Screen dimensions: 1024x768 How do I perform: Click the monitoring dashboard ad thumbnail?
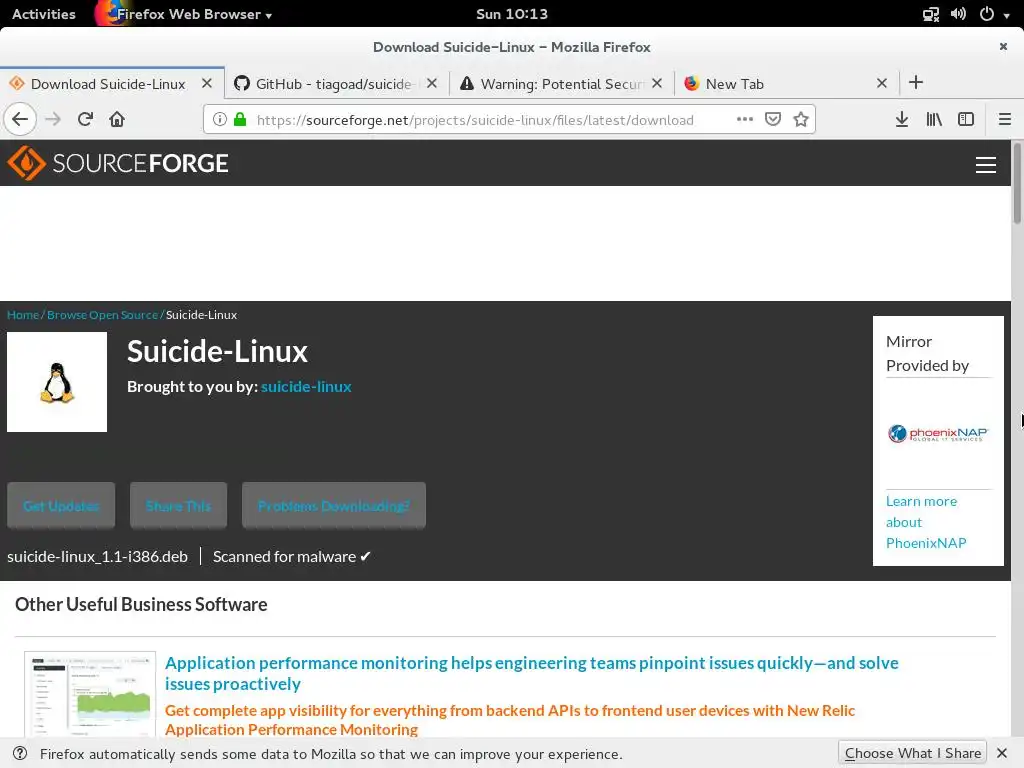tap(90, 694)
